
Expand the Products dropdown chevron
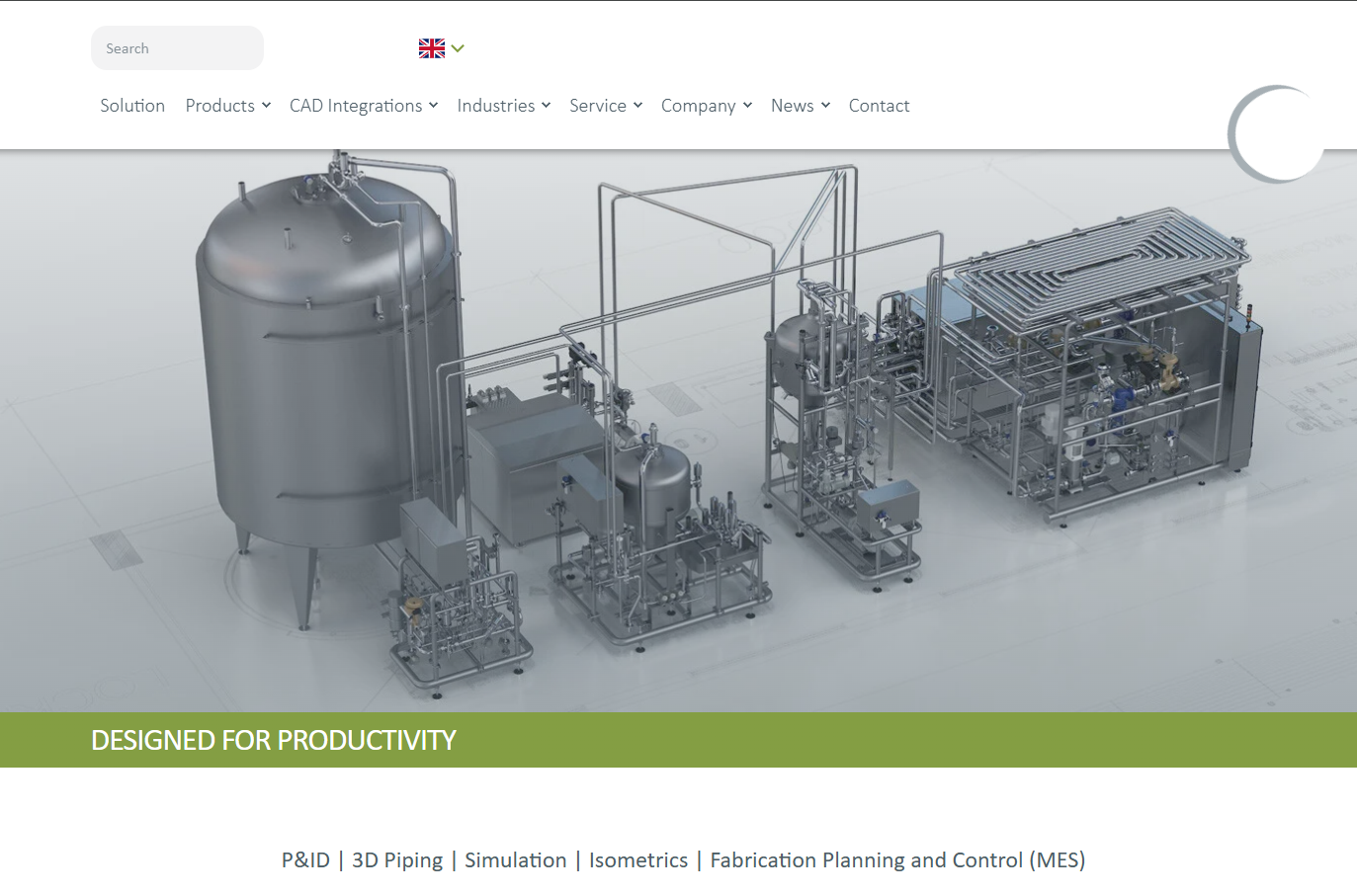(266, 106)
